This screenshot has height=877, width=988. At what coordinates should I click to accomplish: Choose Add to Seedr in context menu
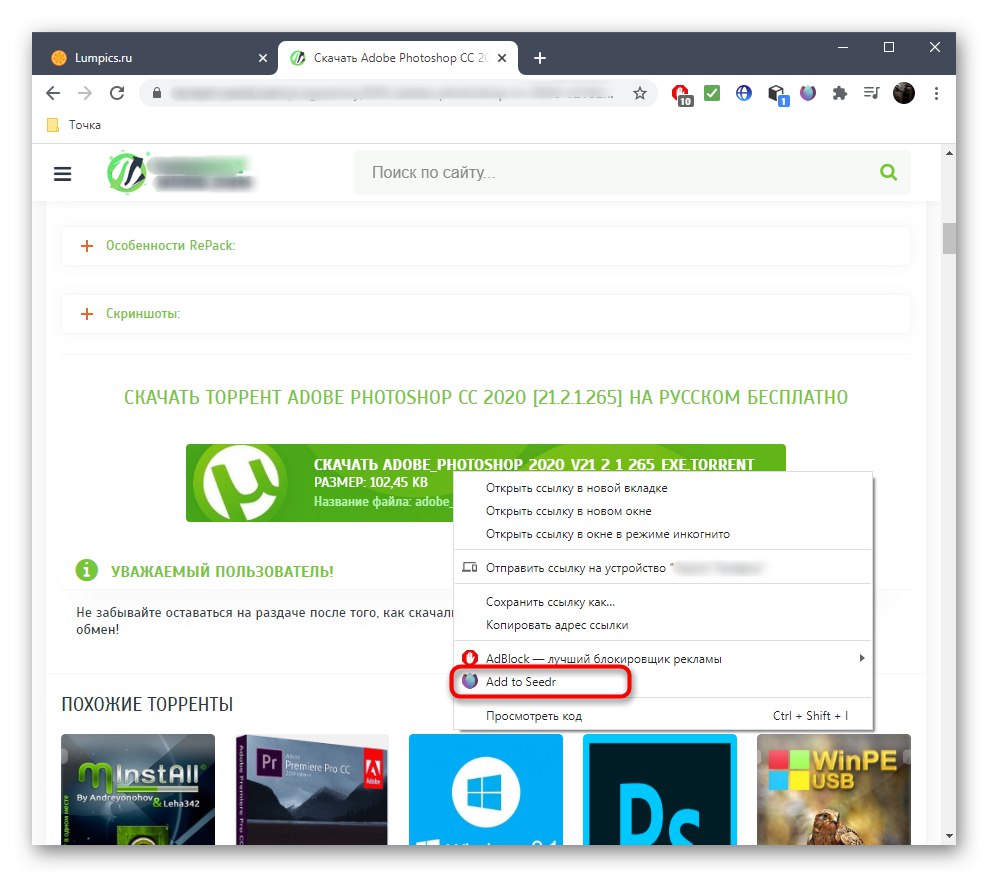click(x=663, y=682)
